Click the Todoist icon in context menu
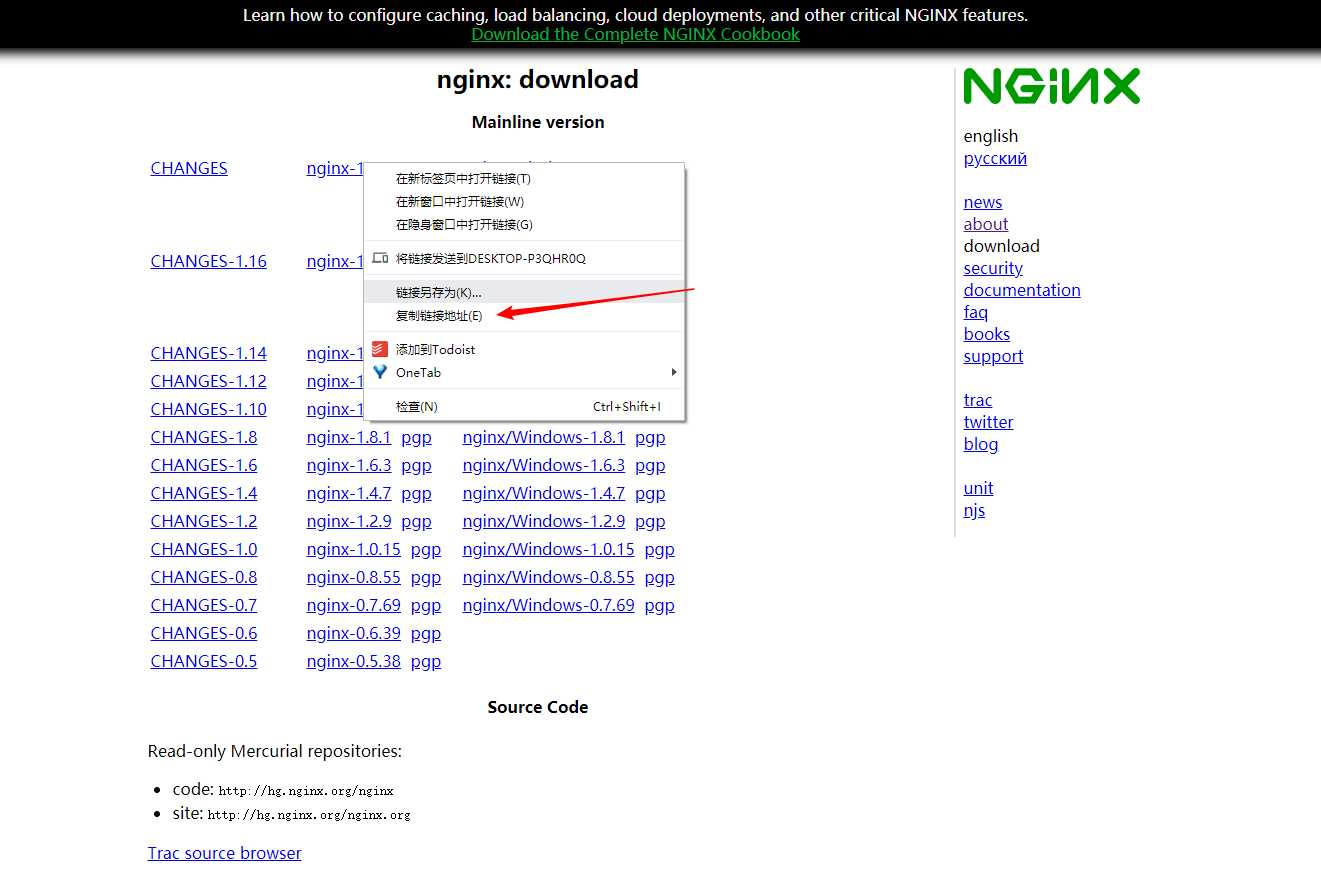The width and height of the screenshot is (1321, 886). pos(380,350)
